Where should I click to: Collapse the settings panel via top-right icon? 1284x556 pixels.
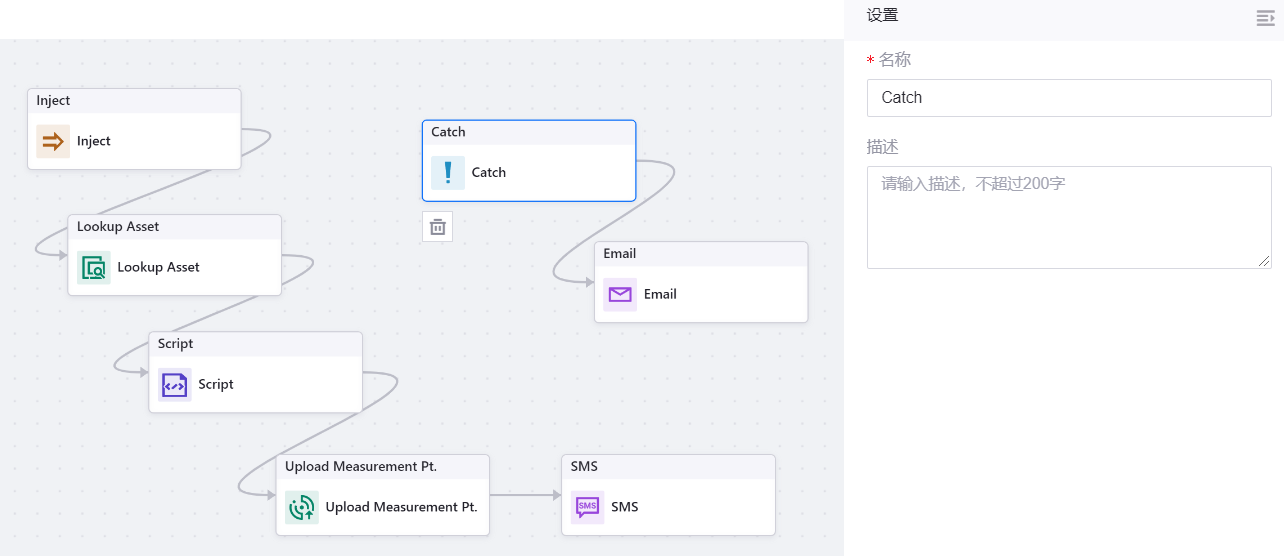click(1265, 18)
